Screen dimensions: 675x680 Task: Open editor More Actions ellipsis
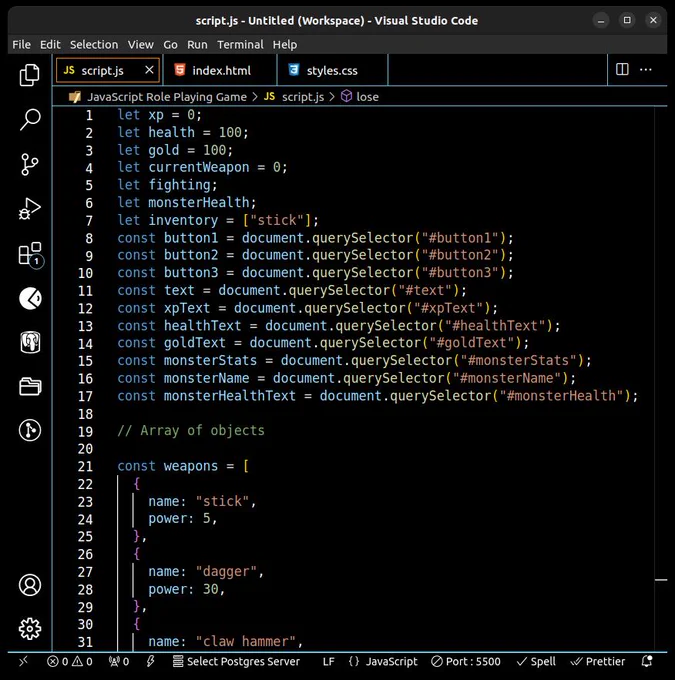(646, 69)
